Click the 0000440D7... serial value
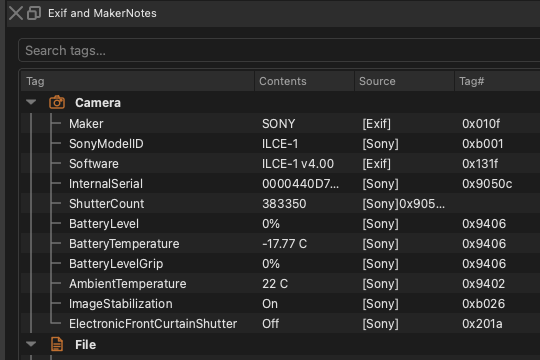This screenshot has width=540, height=360. (300, 184)
